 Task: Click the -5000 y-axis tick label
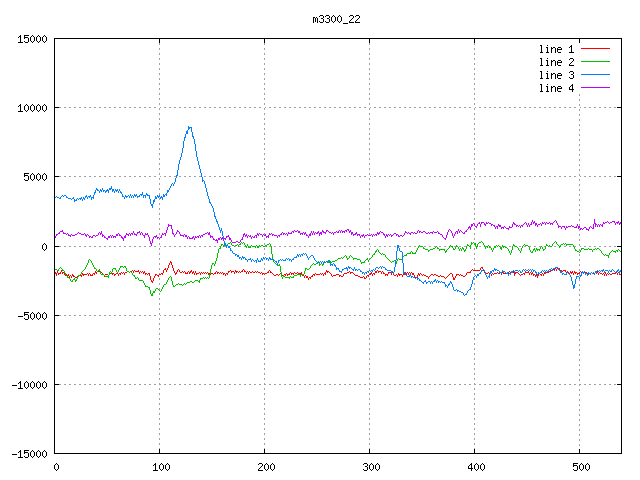31,315
